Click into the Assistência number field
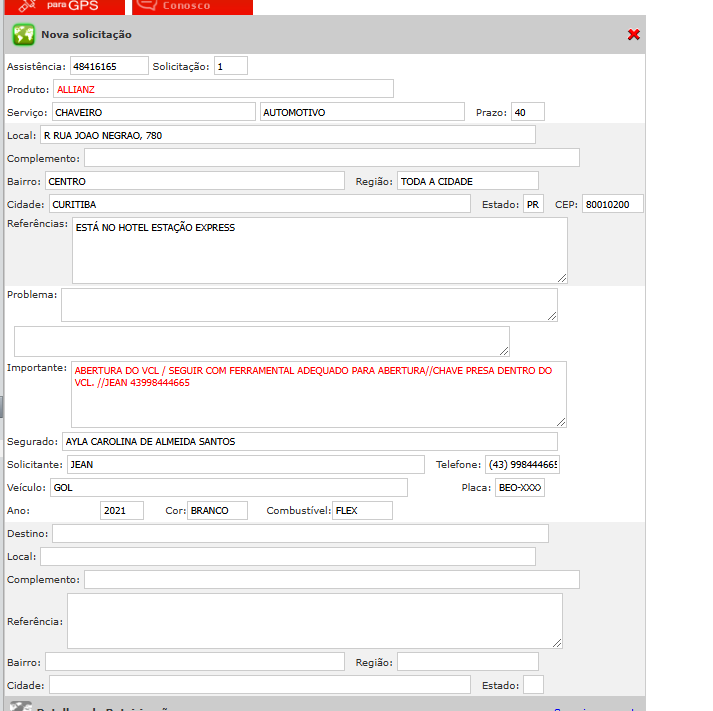Screen dimensions: 713x711 point(107,66)
